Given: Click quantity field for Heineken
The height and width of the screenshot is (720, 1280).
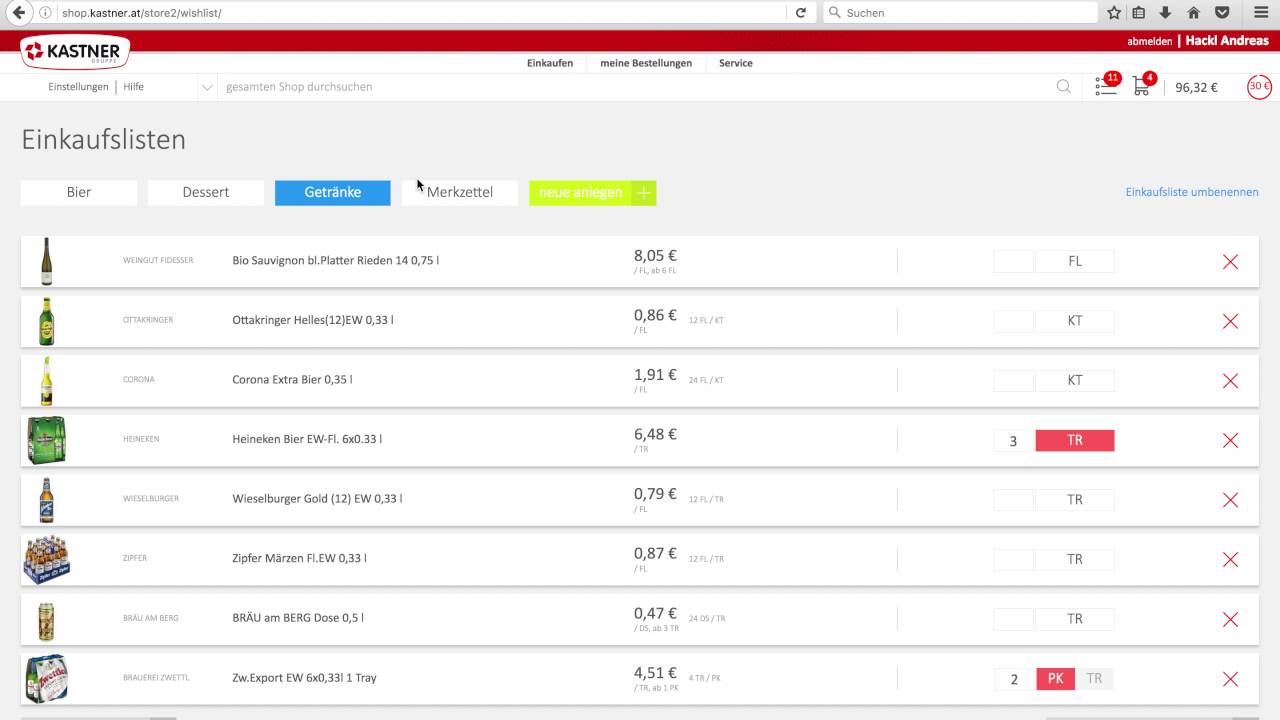Looking at the screenshot, I should click(x=1014, y=440).
